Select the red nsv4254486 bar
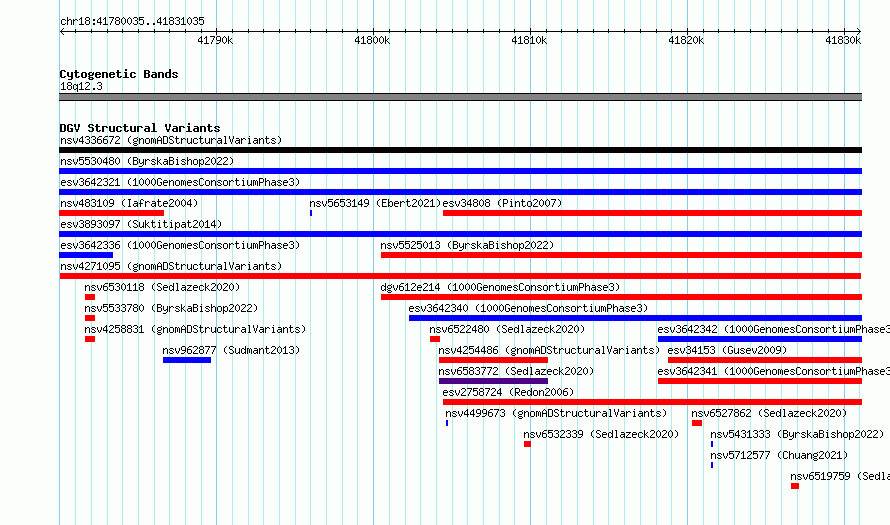 click(x=493, y=360)
